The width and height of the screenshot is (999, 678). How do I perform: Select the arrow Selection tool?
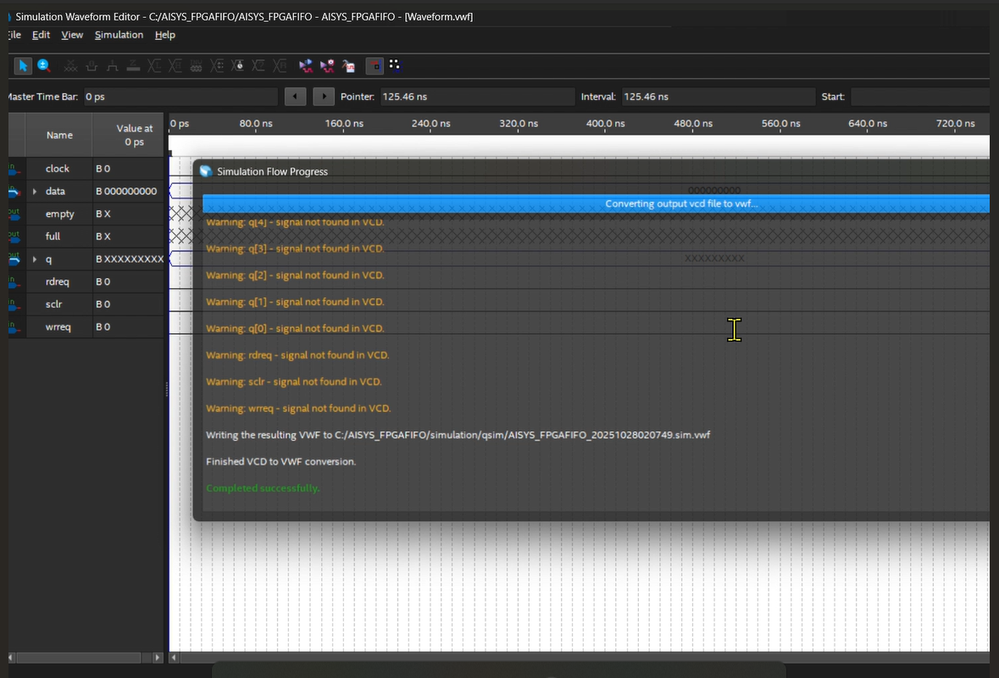tap(23, 66)
